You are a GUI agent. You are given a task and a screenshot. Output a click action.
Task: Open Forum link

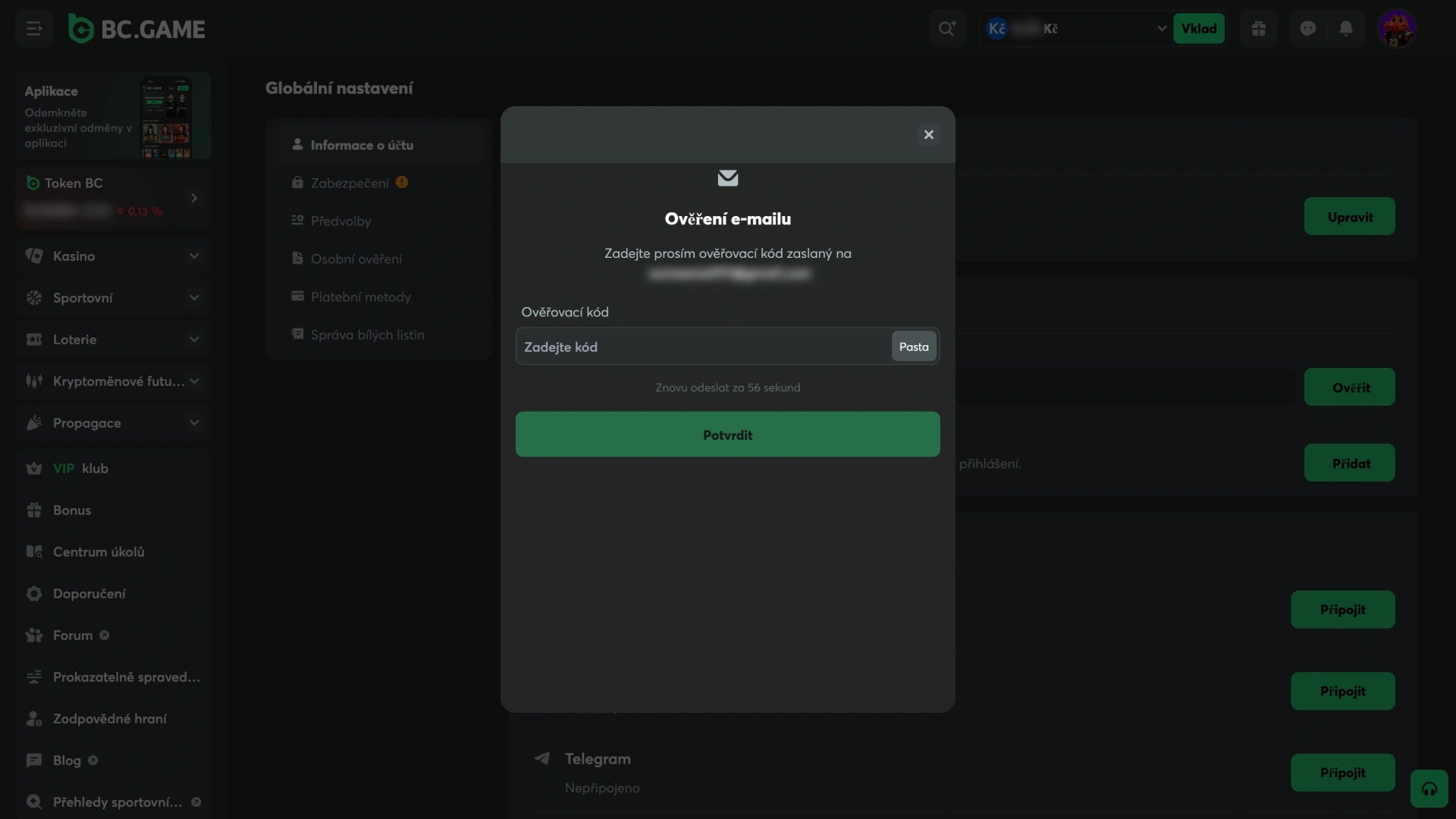tap(113, 635)
